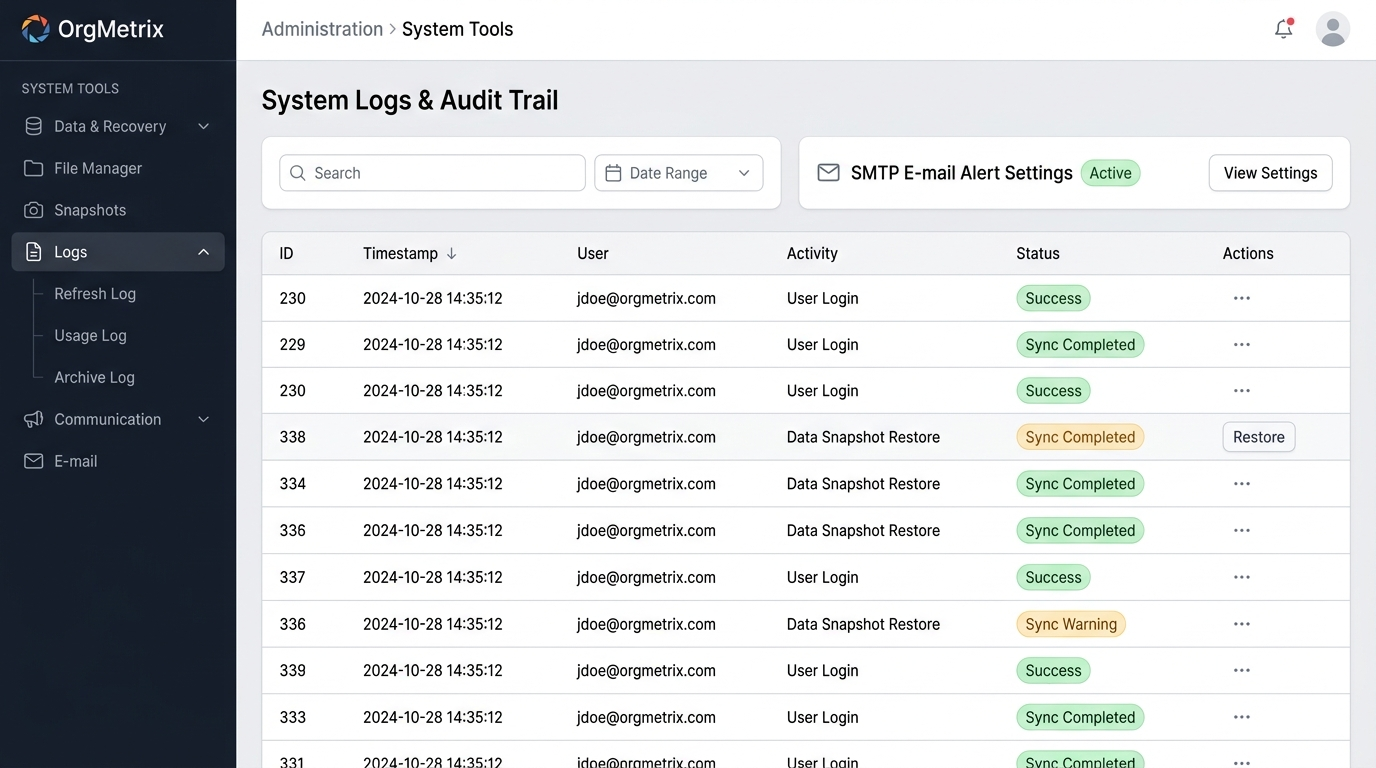The height and width of the screenshot is (768, 1376).
Task: Expand the Communication chevron
Action: 204,419
